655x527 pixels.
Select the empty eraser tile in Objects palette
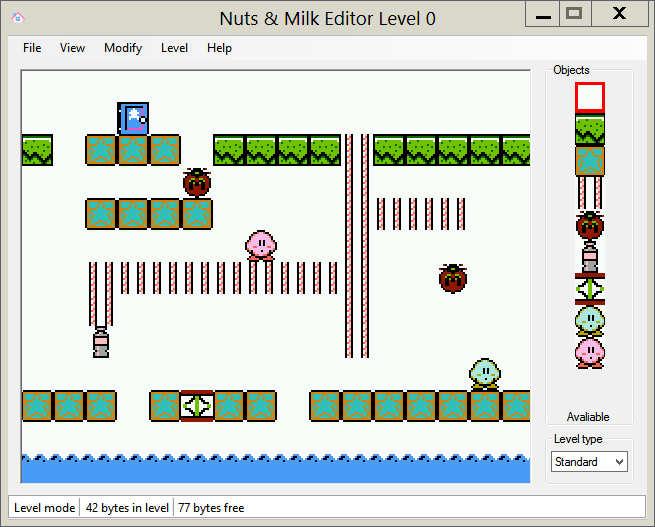(589, 97)
